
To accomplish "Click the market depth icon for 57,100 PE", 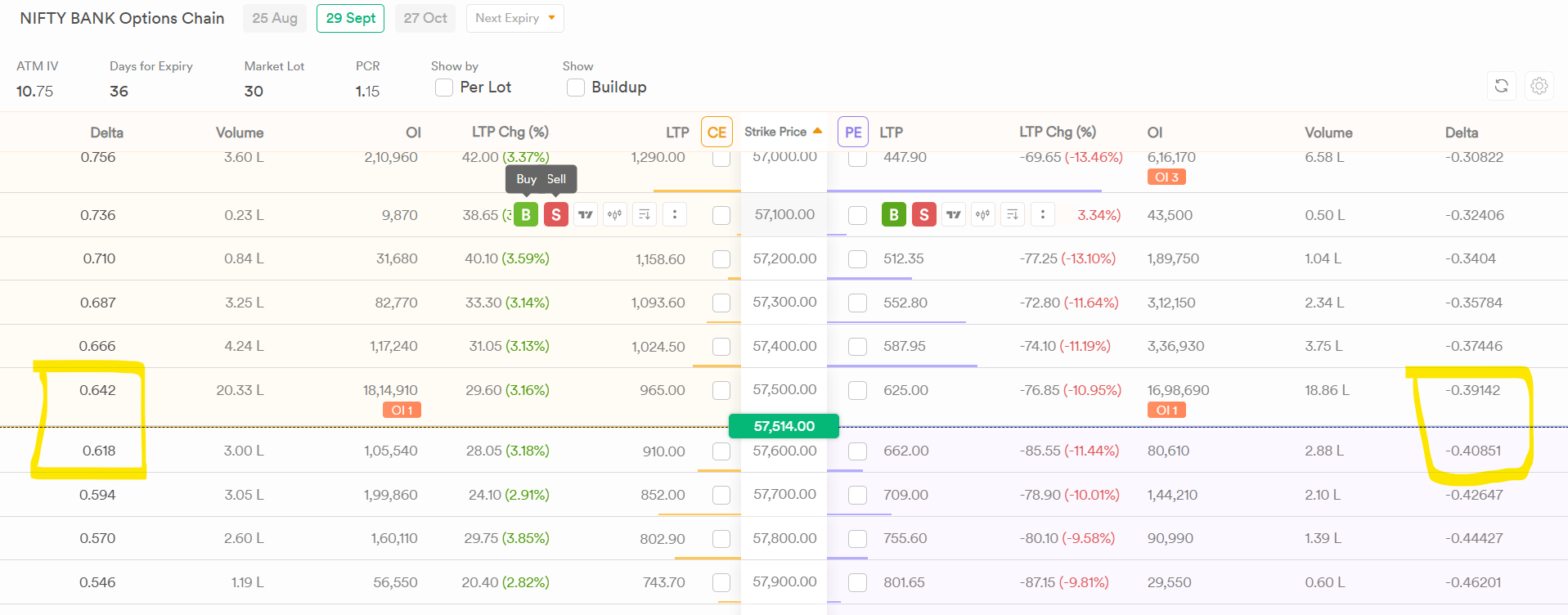I will (x=1013, y=215).
